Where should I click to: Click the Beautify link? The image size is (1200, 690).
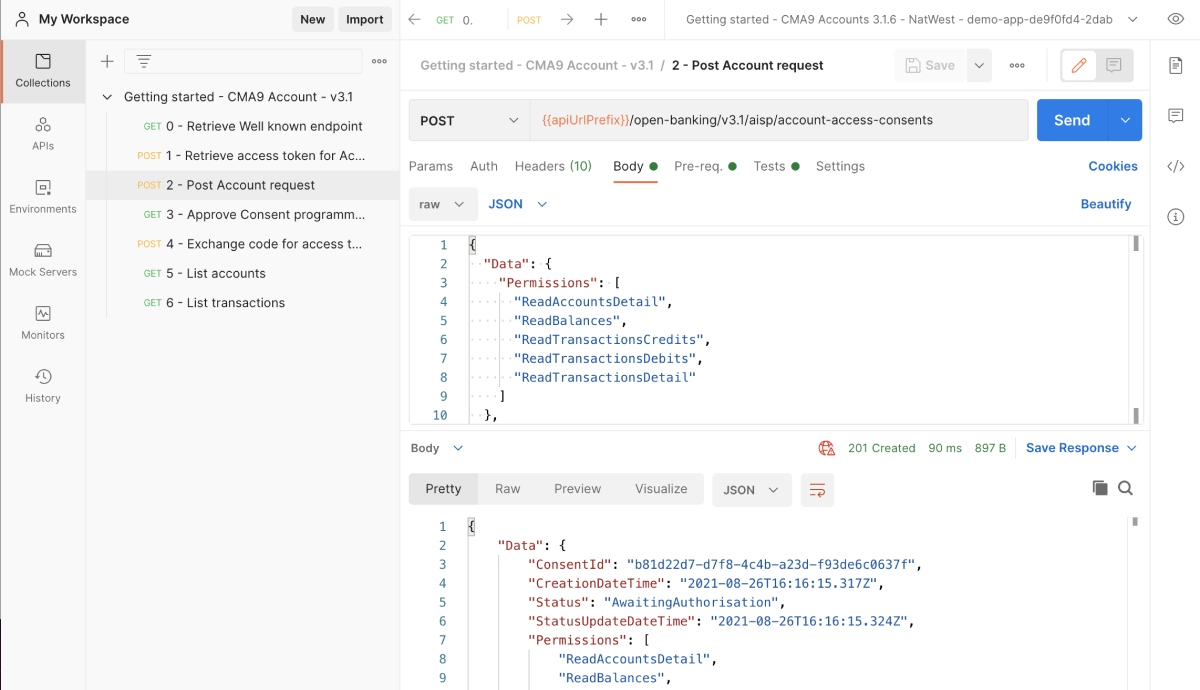(x=1106, y=204)
